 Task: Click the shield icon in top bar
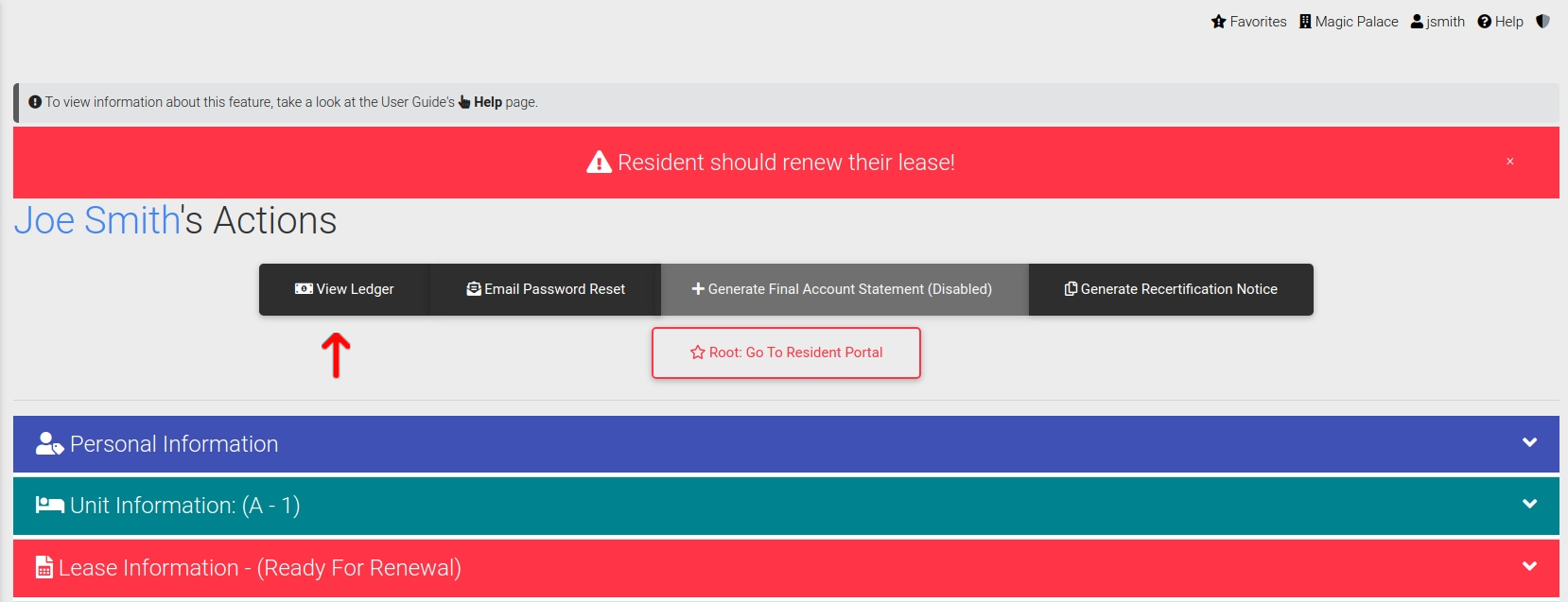pyautogui.click(x=1542, y=21)
